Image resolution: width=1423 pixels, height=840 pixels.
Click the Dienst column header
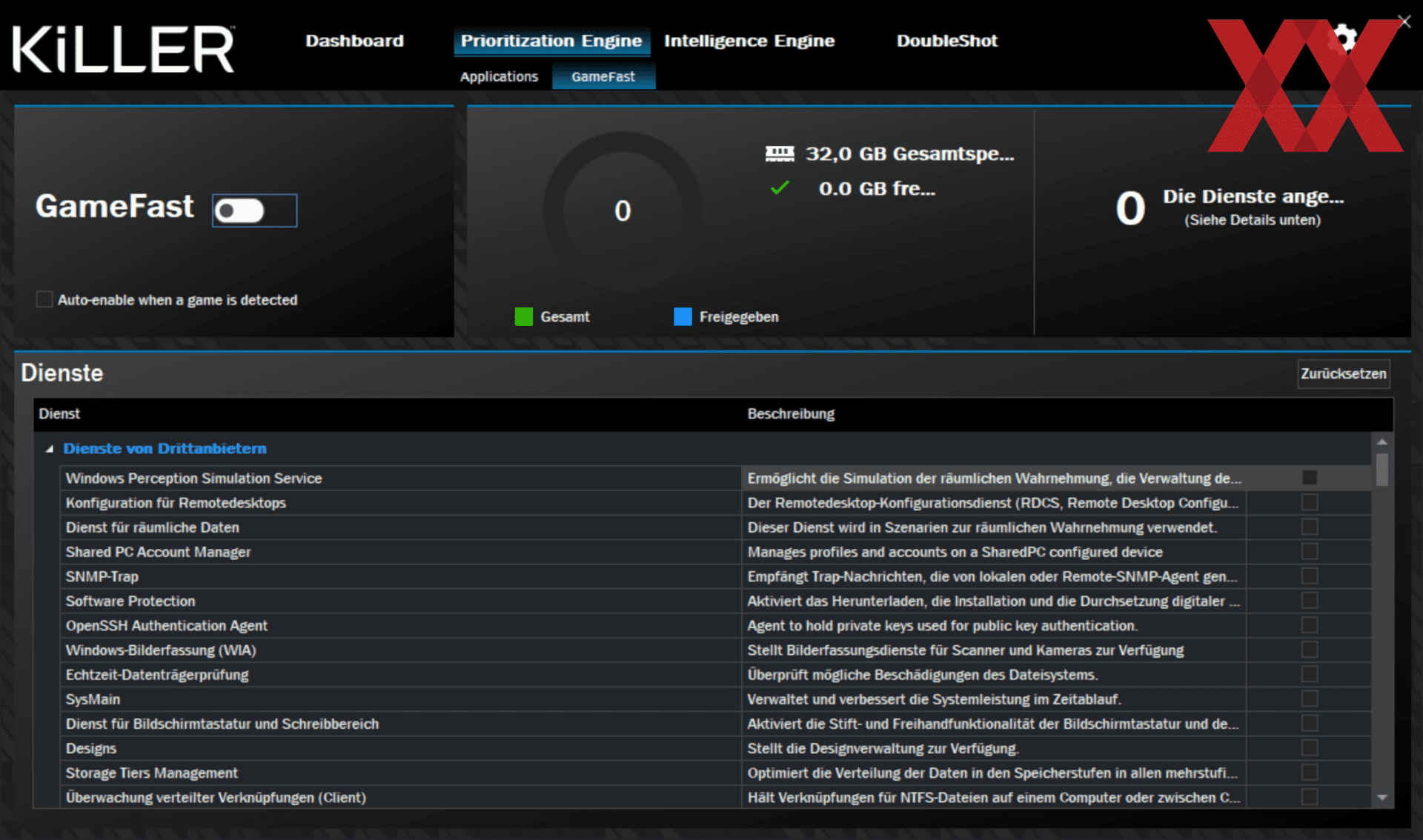(x=59, y=413)
